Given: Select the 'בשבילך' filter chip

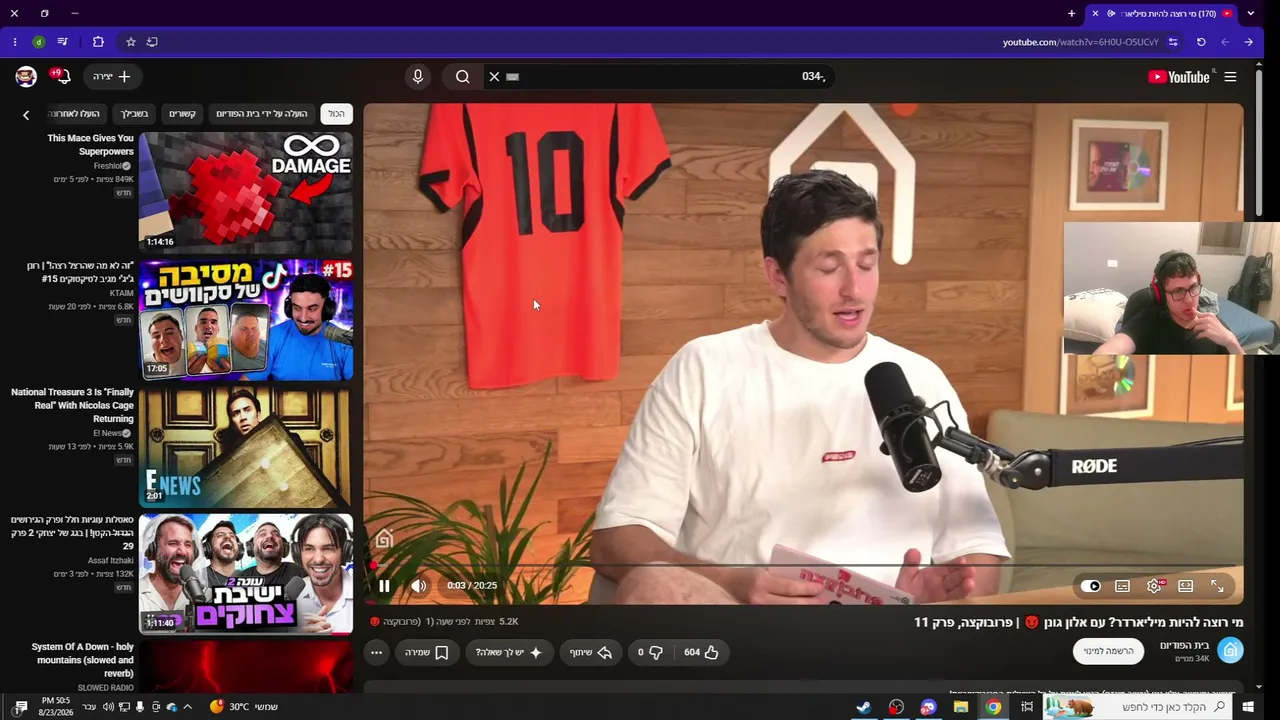Looking at the screenshot, I should [134, 114].
